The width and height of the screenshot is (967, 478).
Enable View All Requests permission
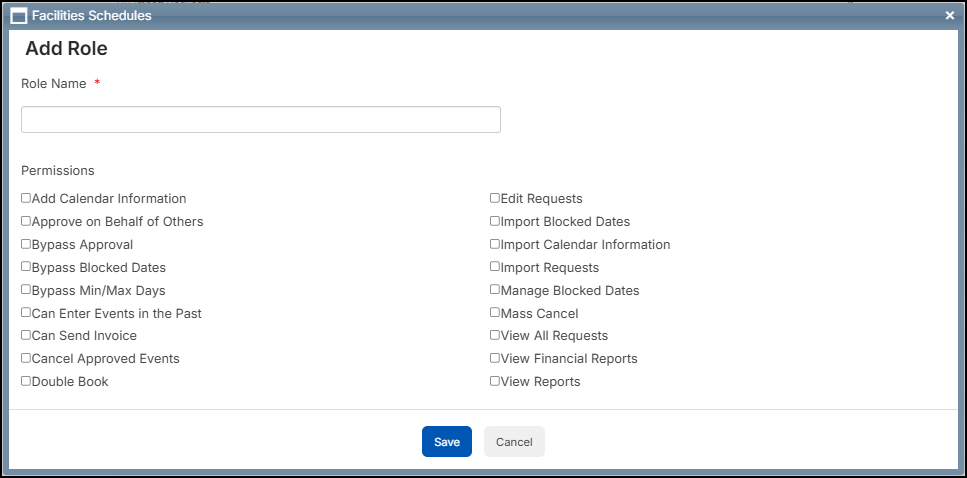(x=495, y=335)
